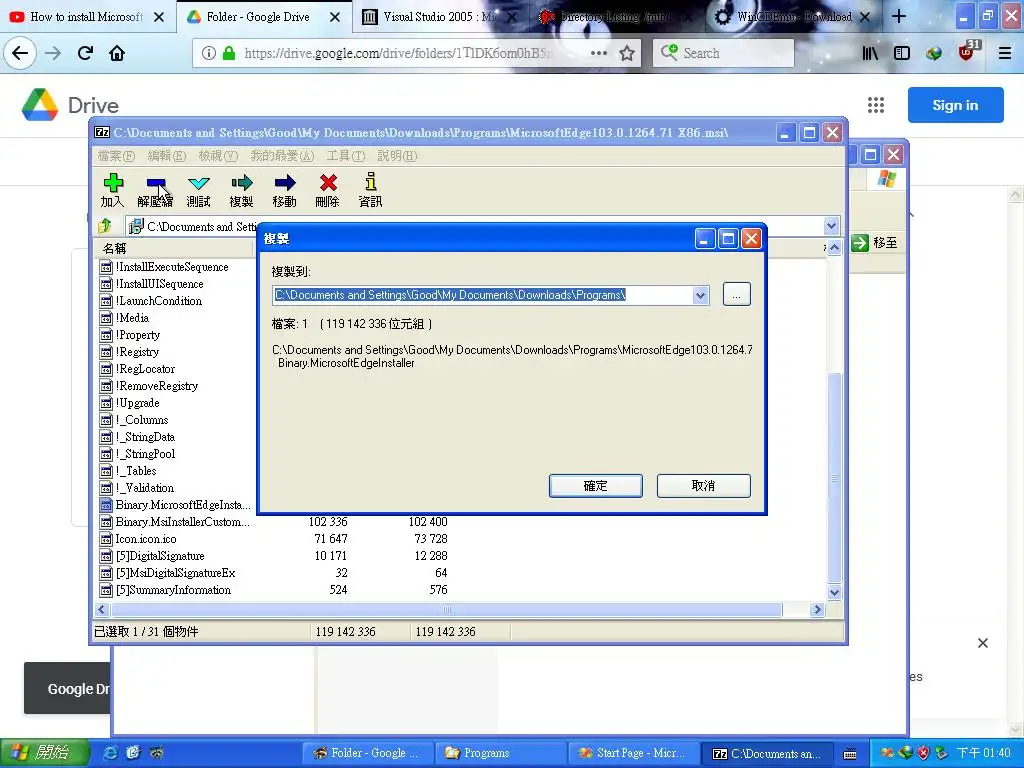Select the Binary.MicrosoftEdgeInsta... file
Image resolution: width=1024 pixels, height=768 pixels.
pos(175,505)
